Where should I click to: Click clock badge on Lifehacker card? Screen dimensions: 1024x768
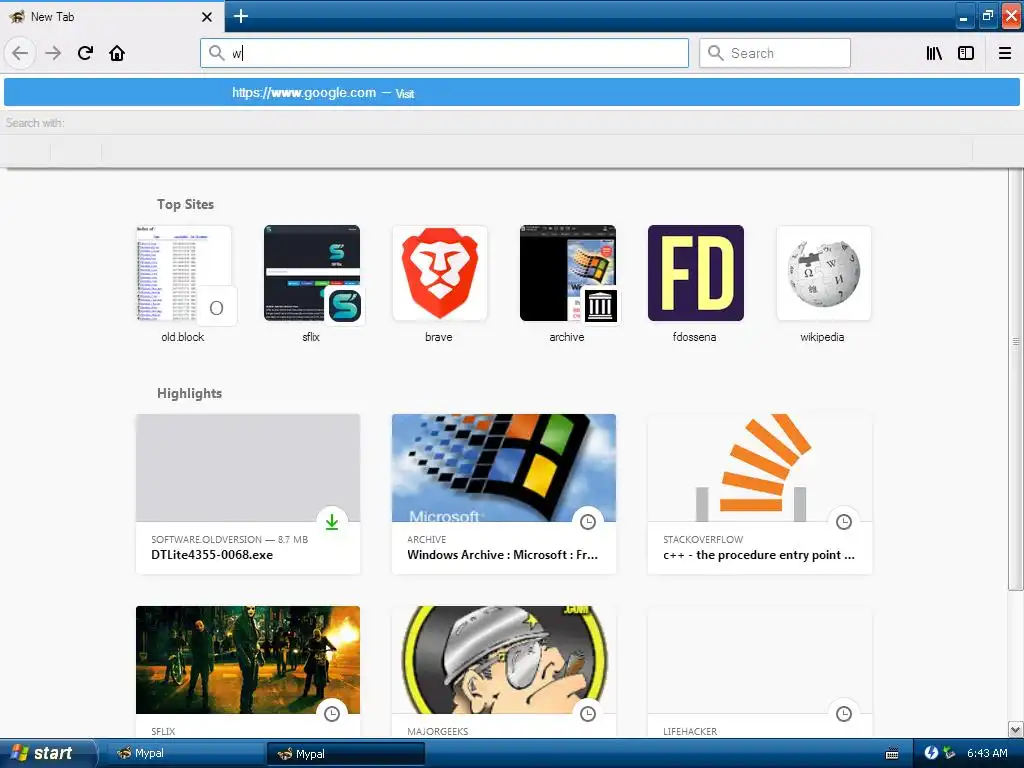coord(844,713)
